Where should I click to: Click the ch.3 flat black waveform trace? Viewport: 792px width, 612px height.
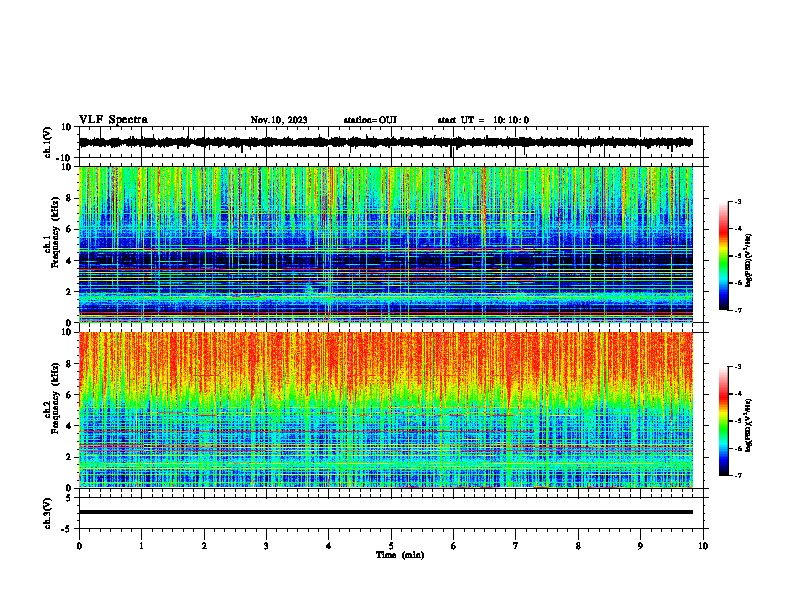tap(386, 512)
